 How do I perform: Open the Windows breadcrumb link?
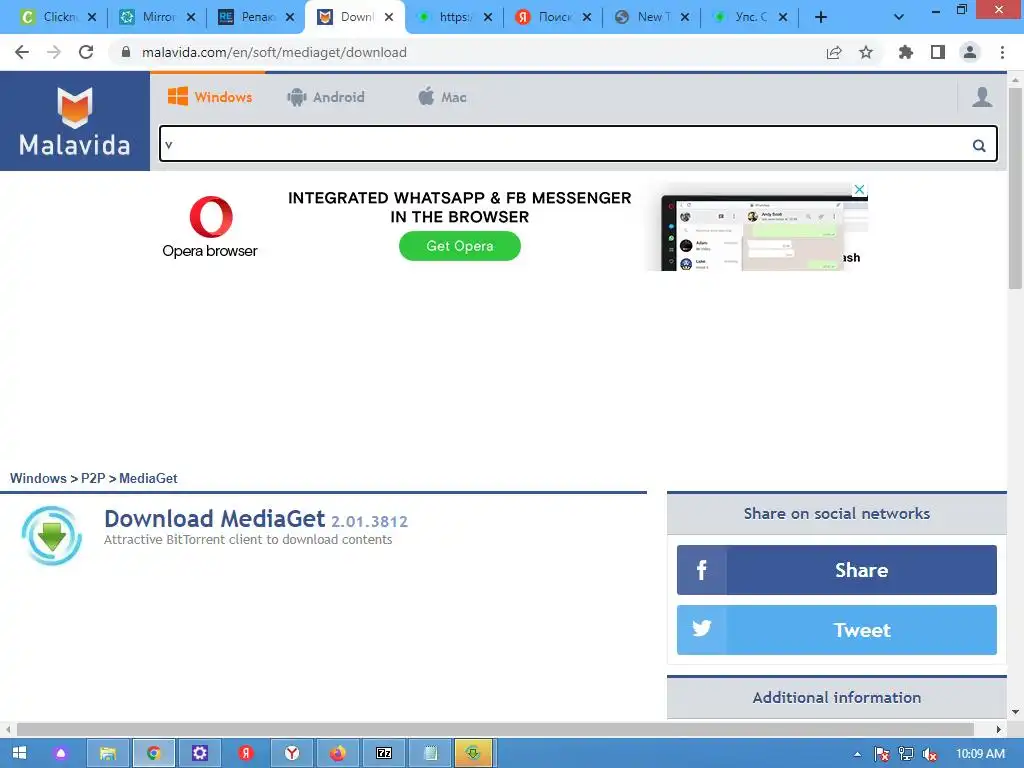[38, 478]
